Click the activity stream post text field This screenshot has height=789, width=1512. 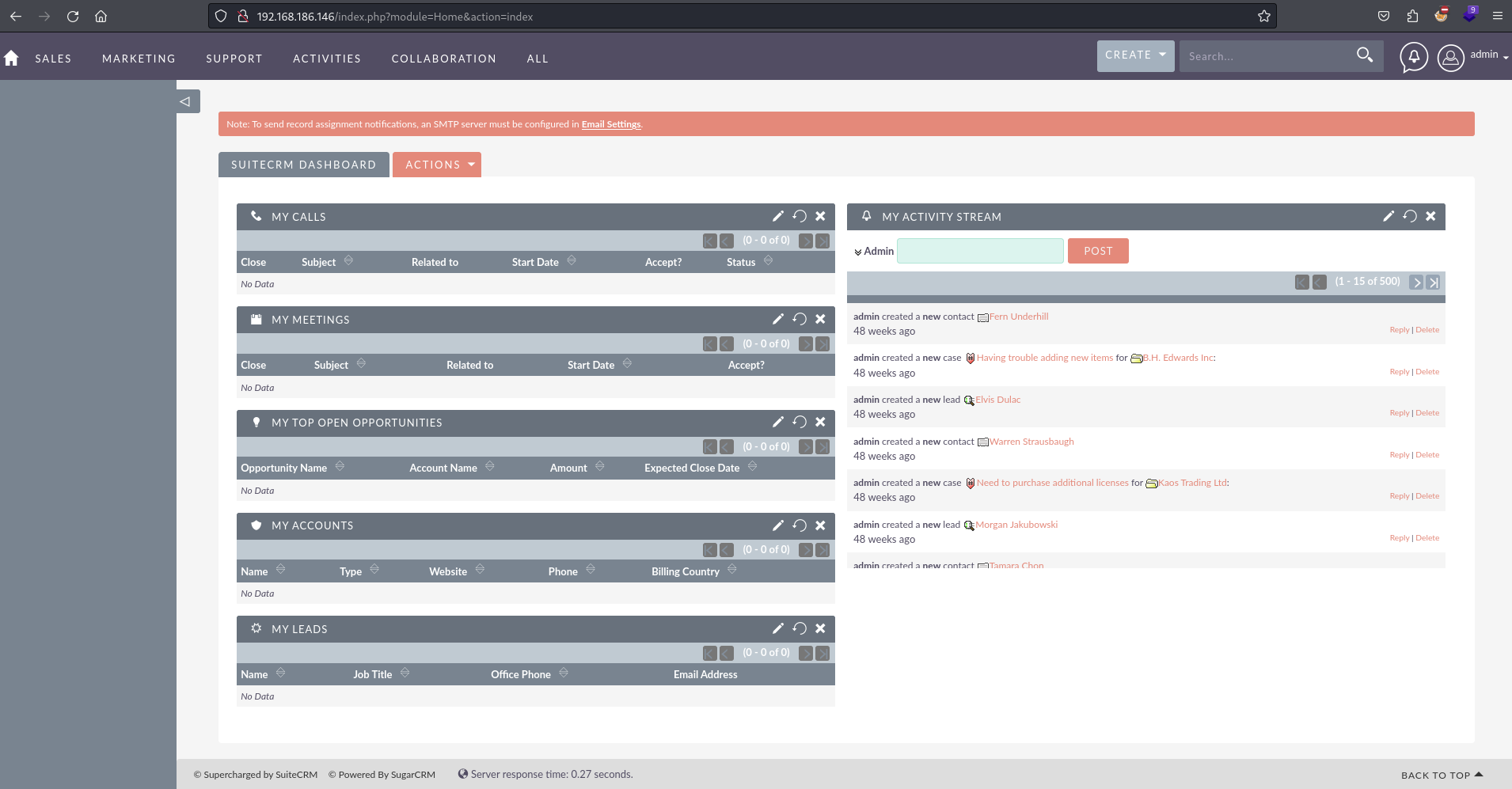tap(979, 251)
